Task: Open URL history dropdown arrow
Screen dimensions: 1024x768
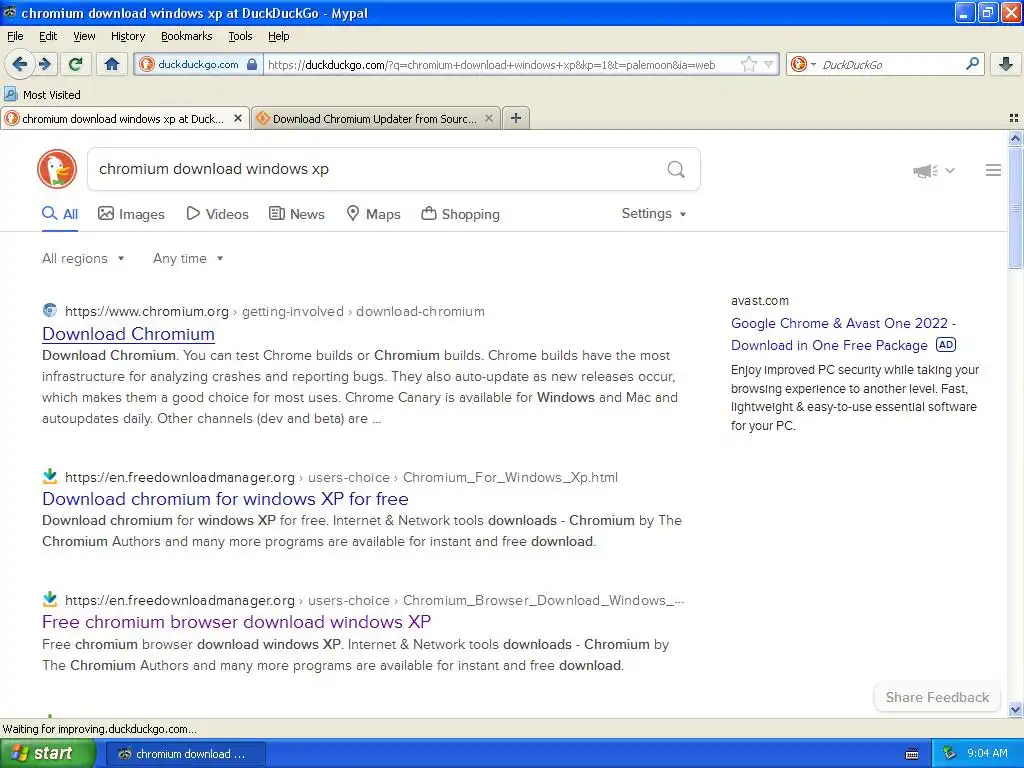Action: pos(768,64)
